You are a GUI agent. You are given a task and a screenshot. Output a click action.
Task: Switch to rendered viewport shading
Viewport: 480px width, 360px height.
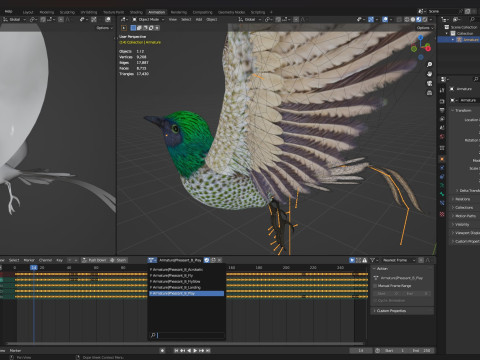click(x=425, y=20)
